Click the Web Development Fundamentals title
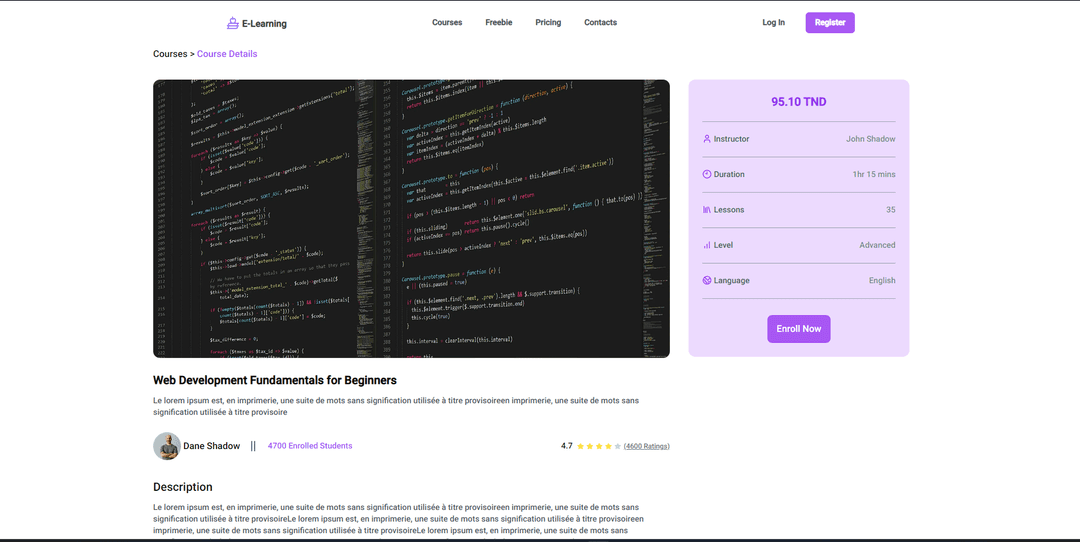 click(275, 380)
